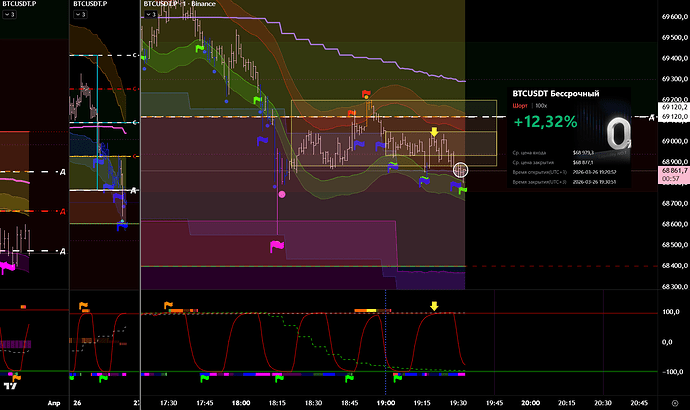Select the pink flag at the price low
Screen dimensions: 690x410
(277, 243)
